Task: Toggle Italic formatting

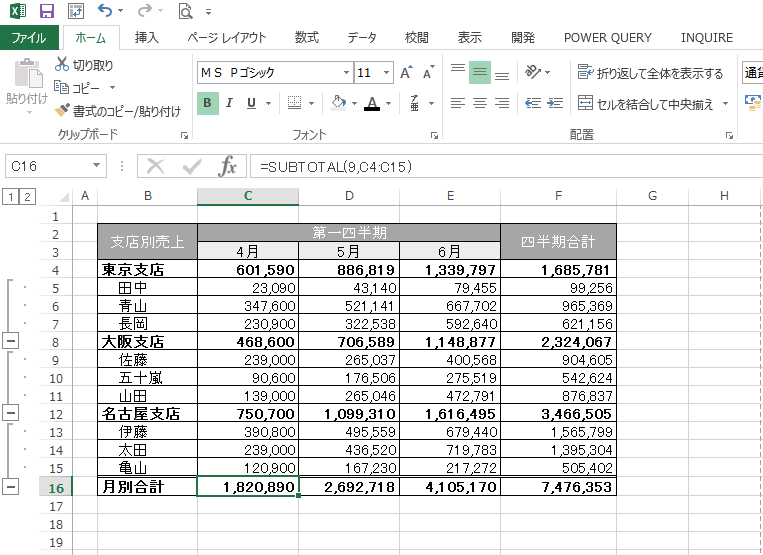Action: [x=229, y=103]
